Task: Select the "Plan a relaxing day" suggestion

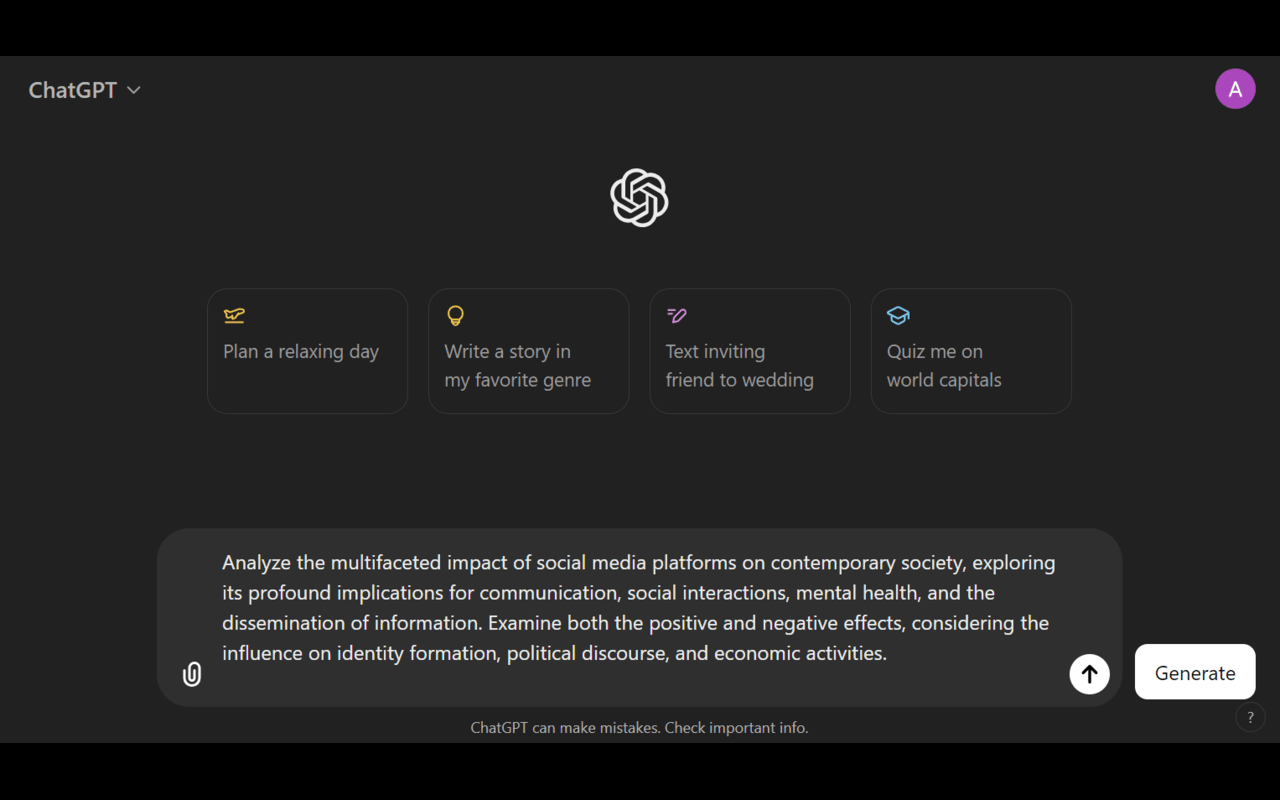Action: (307, 351)
